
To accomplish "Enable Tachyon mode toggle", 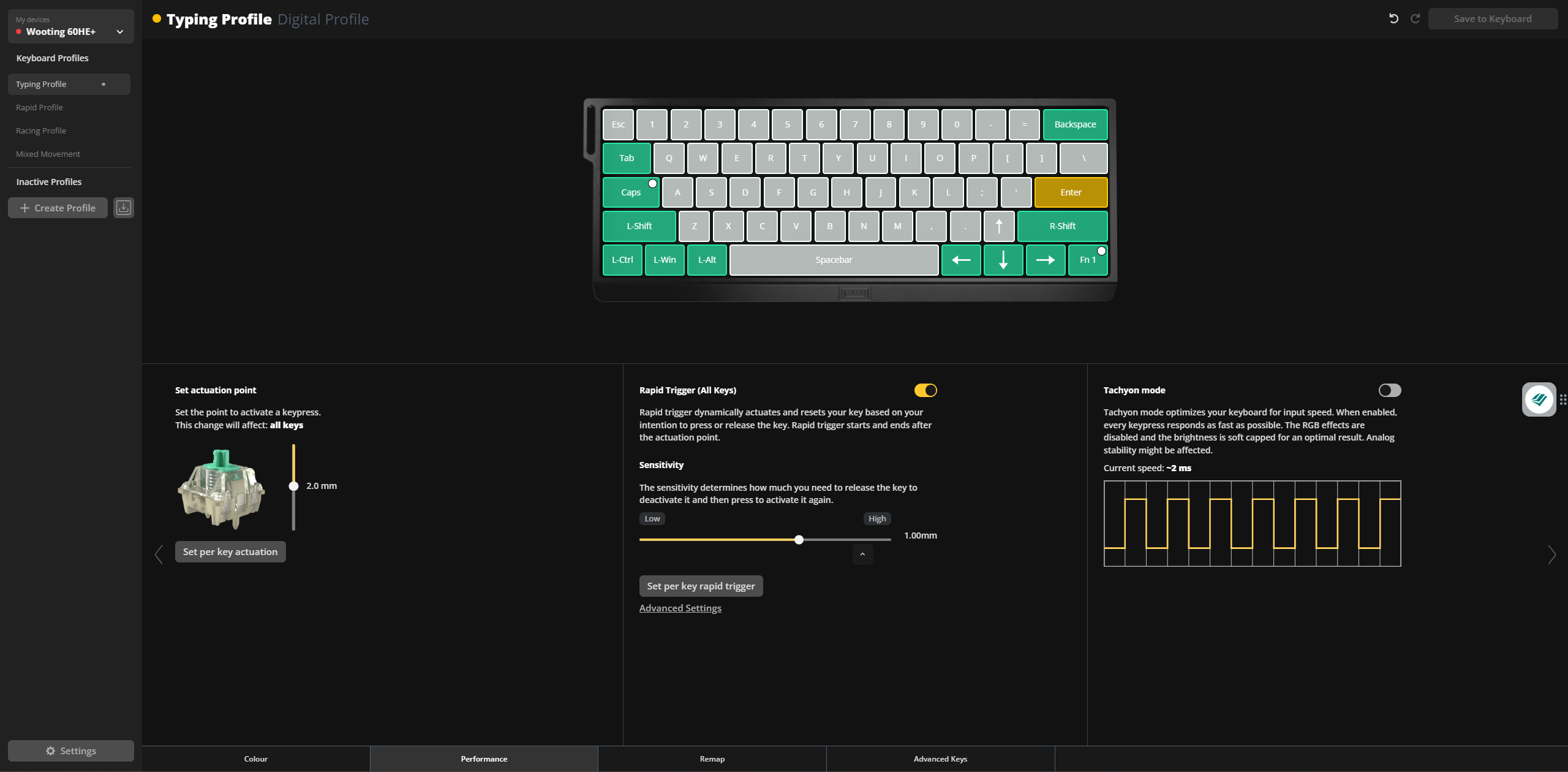I will tap(1390, 390).
